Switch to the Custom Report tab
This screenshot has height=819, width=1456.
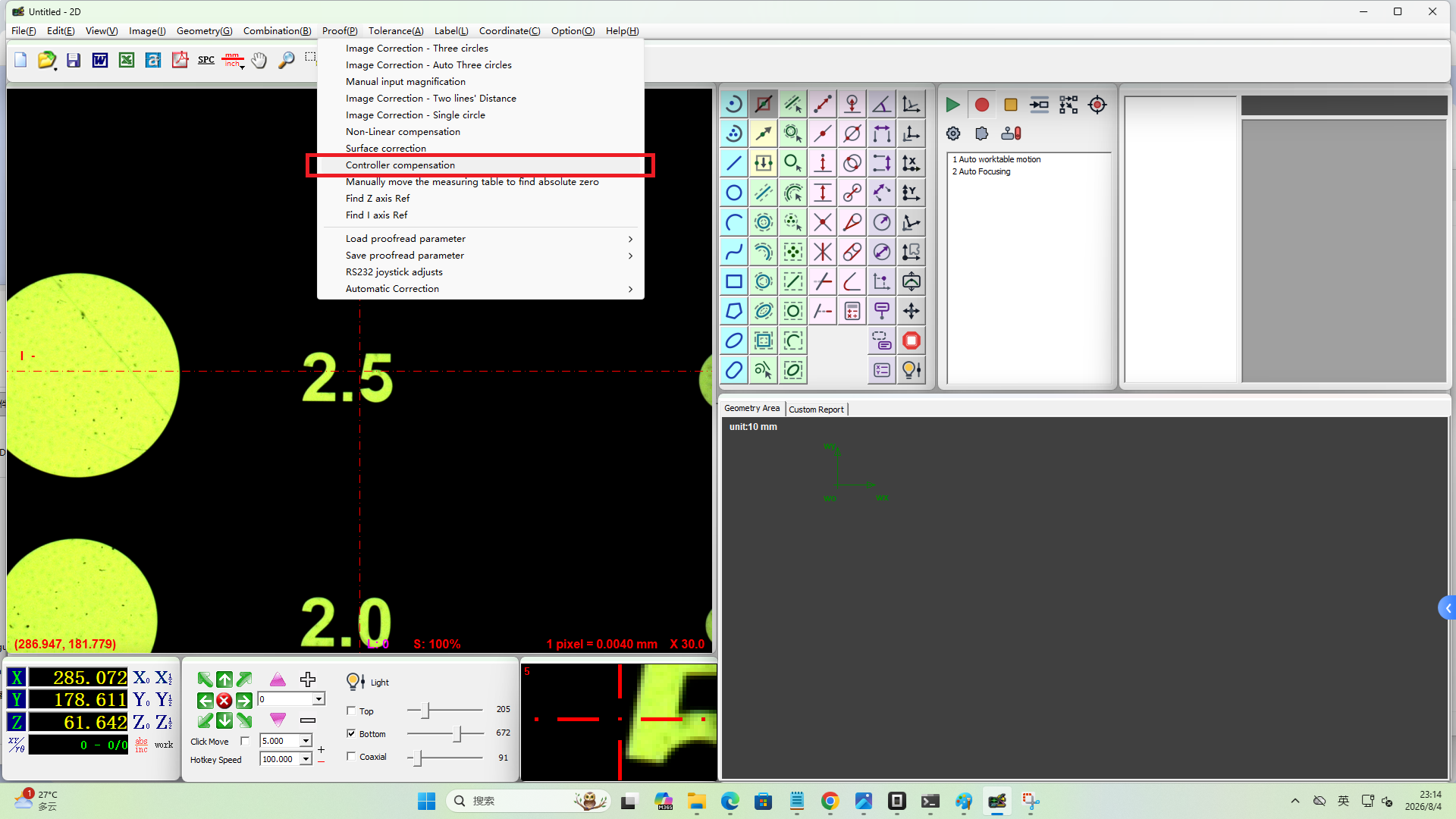click(x=816, y=409)
